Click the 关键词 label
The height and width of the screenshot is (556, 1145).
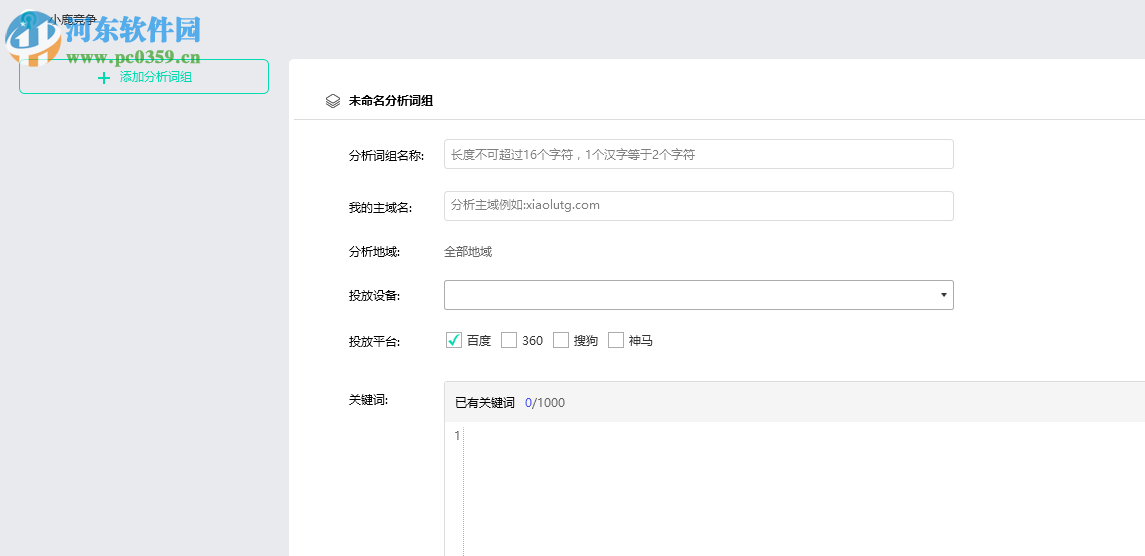click(x=368, y=400)
